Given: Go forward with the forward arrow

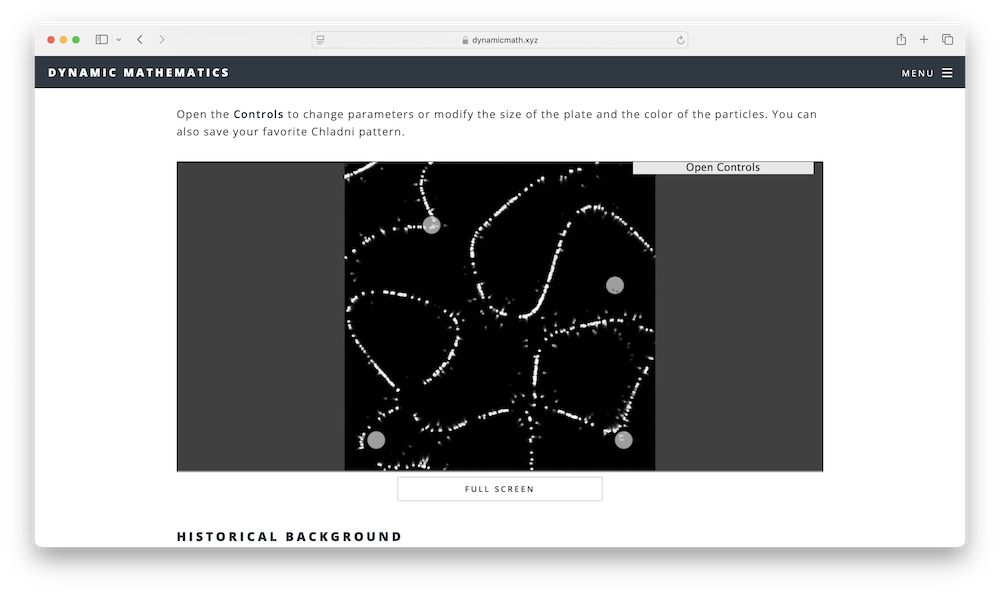Looking at the screenshot, I should click(162, 40).
